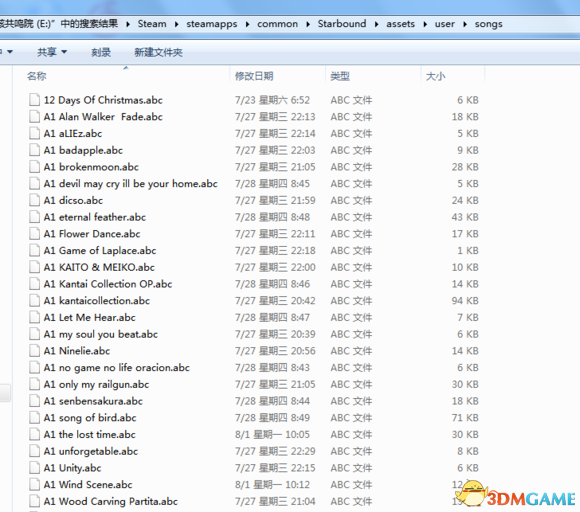The width and height of the screenshot is (580, 512).
Task: Expand breadcrumb arrow after Steam
Action: pos(176,24)
